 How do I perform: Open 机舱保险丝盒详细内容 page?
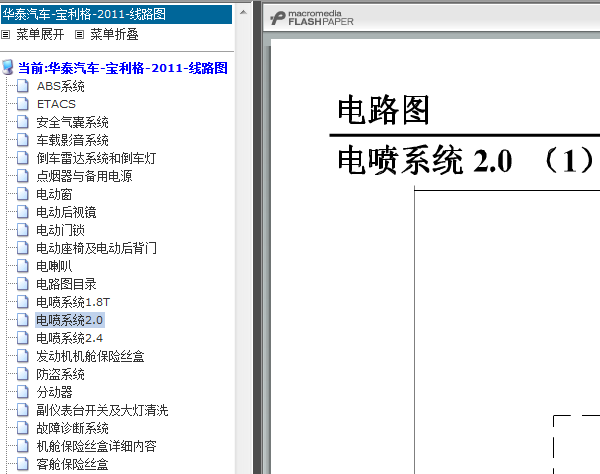[96, 446]
